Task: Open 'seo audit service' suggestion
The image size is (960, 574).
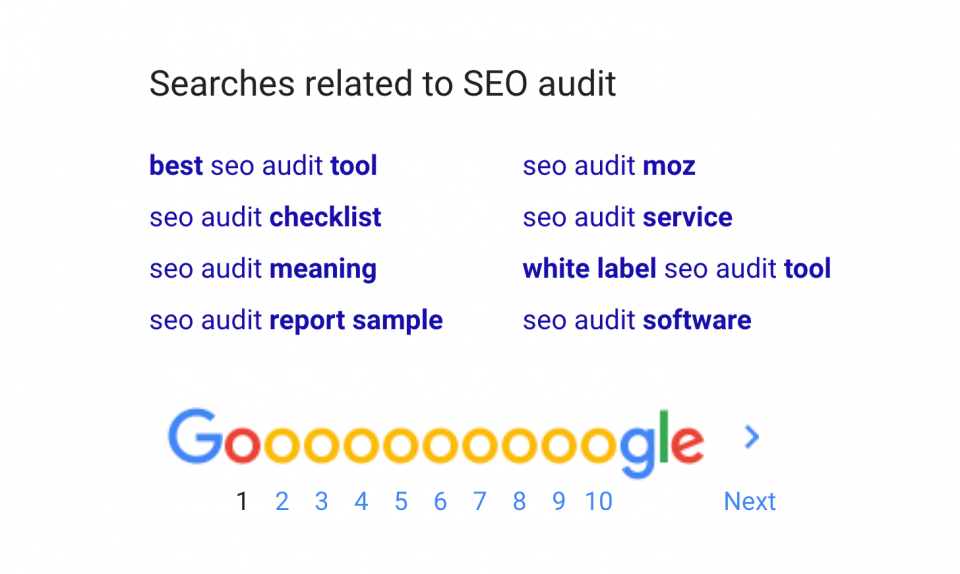Action: coord(627,218)
